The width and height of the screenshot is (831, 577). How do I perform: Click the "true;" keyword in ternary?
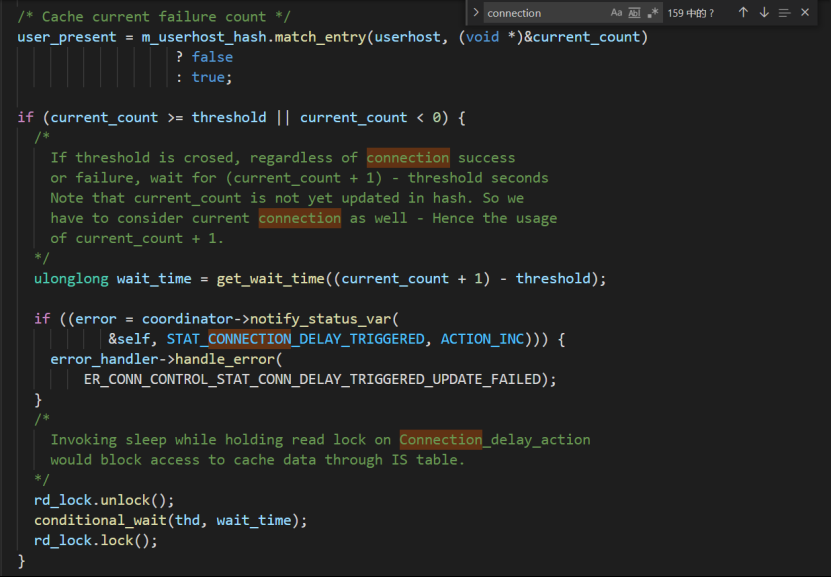[x=212, y=77]
